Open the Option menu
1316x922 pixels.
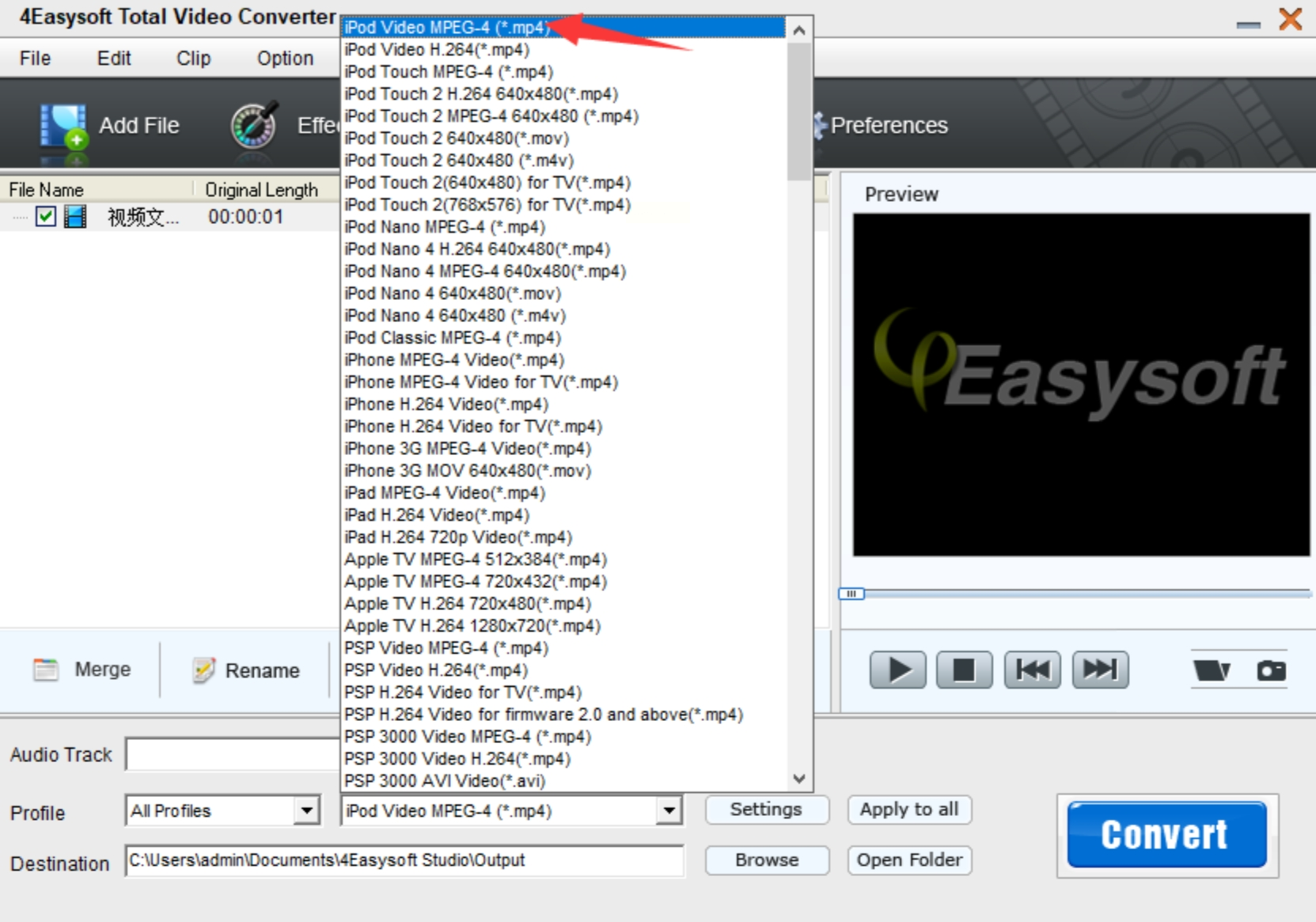click(x=285, y=58)
